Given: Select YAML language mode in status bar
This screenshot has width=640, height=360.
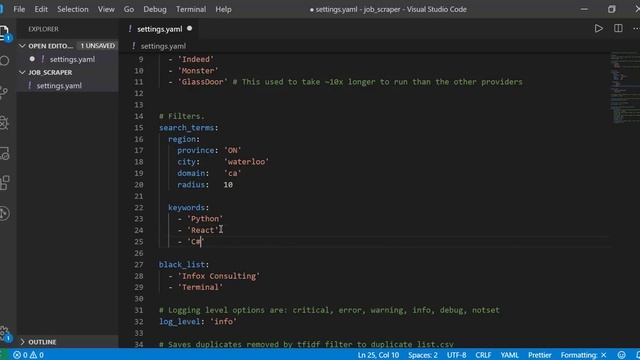Looking at the screenshot, I should 509,355.
